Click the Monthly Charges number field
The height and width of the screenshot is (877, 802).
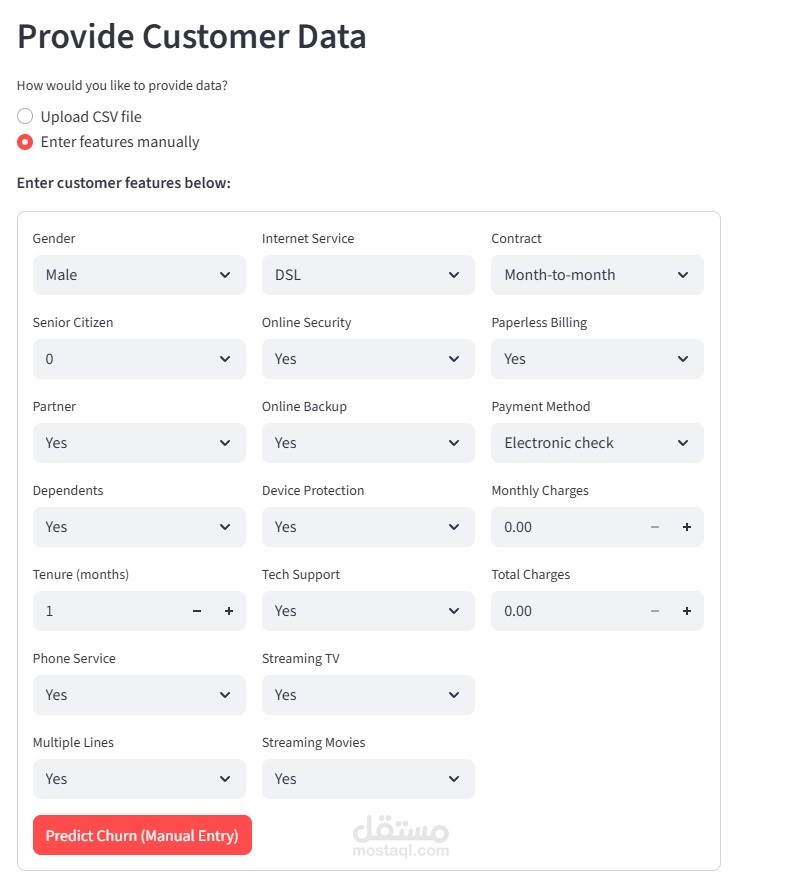[564, 527]
